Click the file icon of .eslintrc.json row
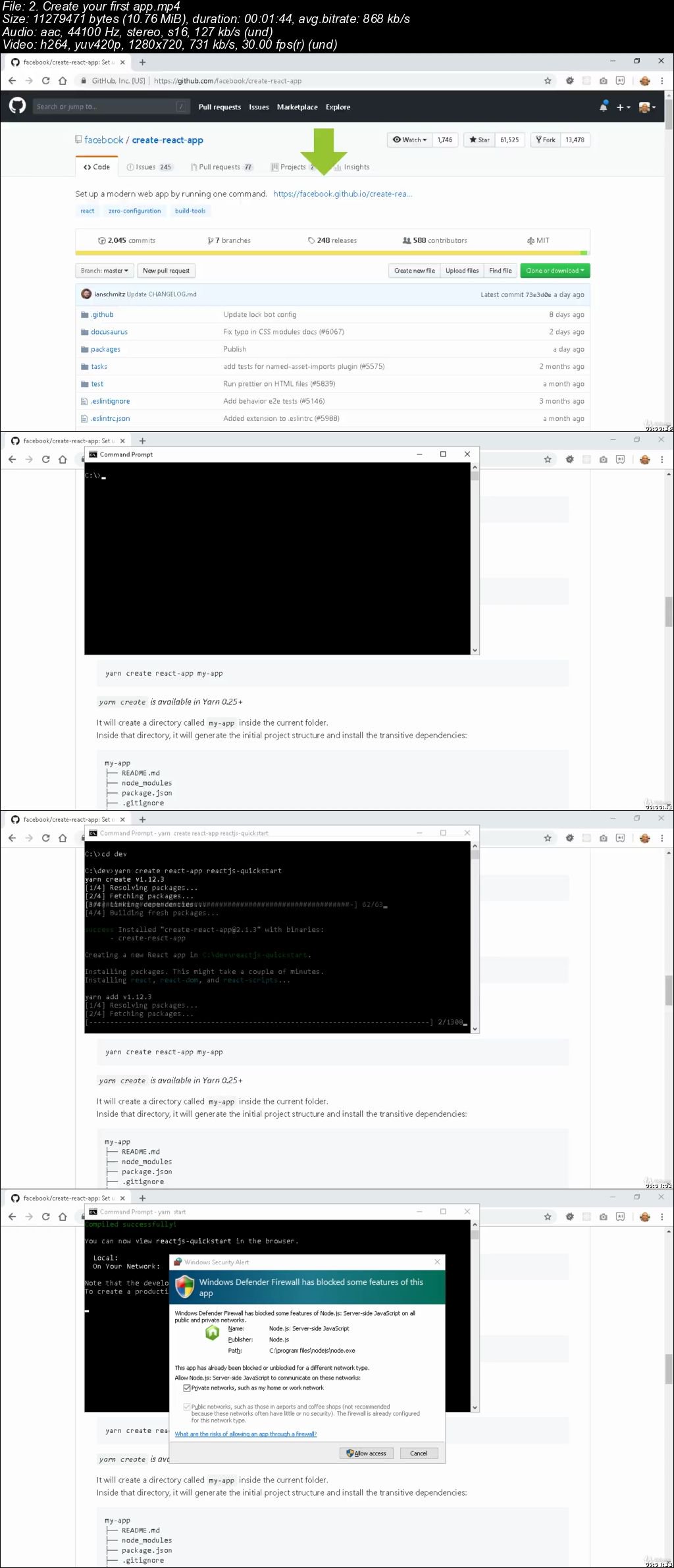Viewport: 674px width, 1568px height. [84, 418]
